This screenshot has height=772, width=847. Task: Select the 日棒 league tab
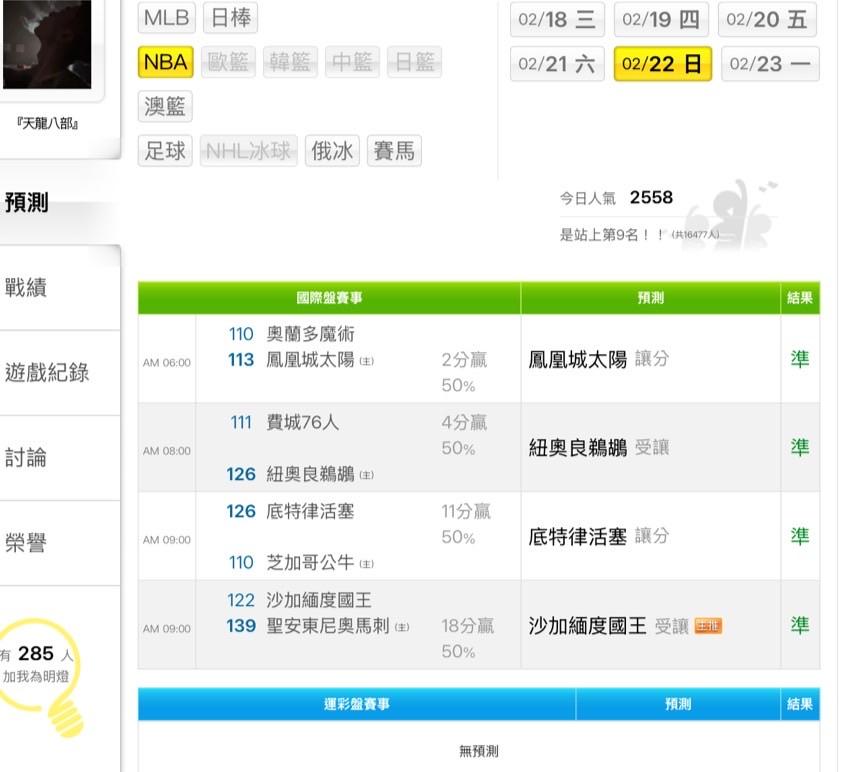230,18
